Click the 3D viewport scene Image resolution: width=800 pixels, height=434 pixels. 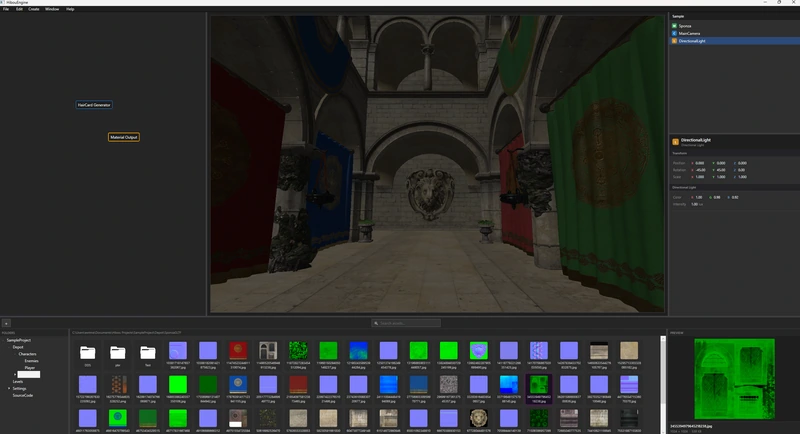coord(438,164)
